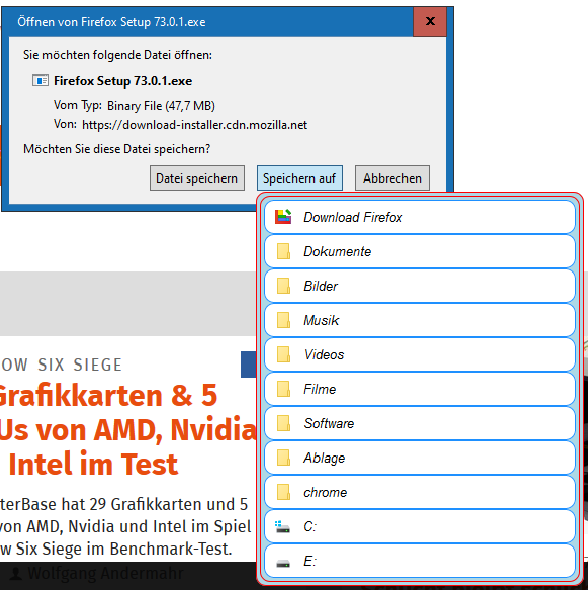The height and width of the screenshot is (590, 588).
Task: Select the Musik menu entry
Action: click(x=420, y=320)
